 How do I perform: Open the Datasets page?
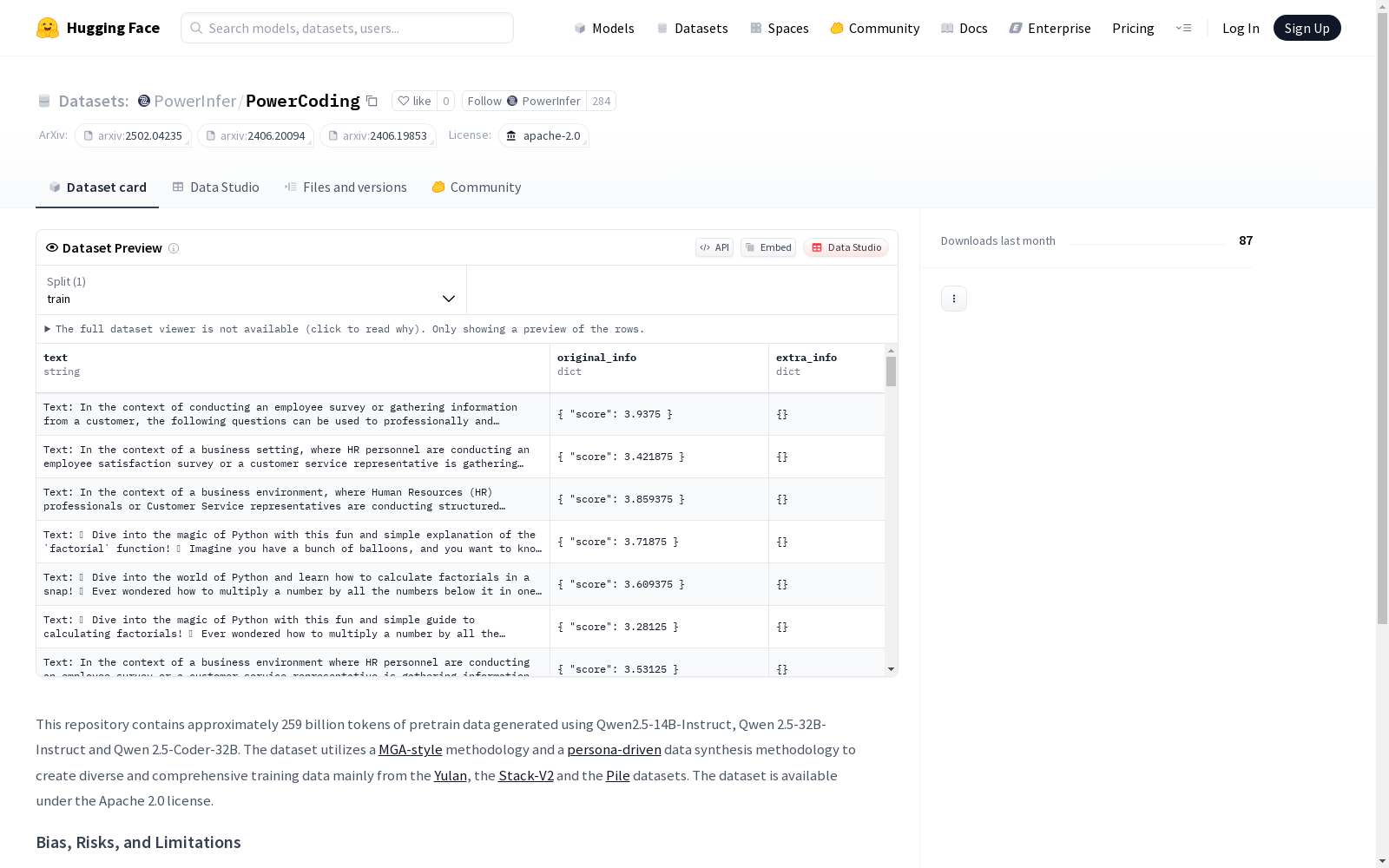tap(692, 28)
